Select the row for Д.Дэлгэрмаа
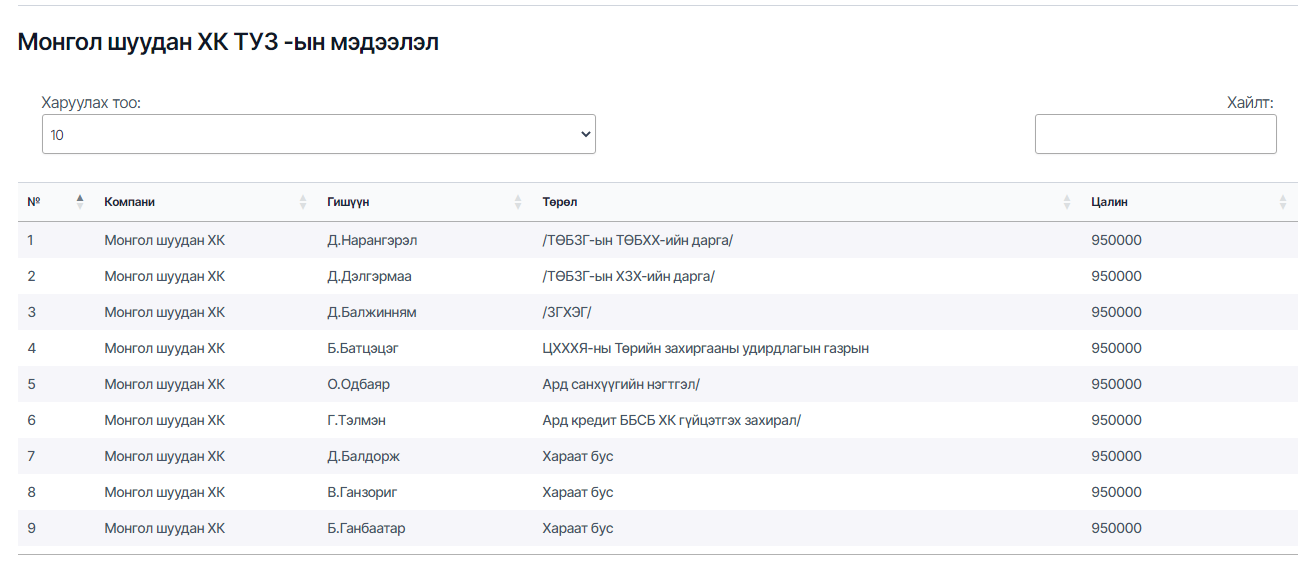 [x=369, y=276]
